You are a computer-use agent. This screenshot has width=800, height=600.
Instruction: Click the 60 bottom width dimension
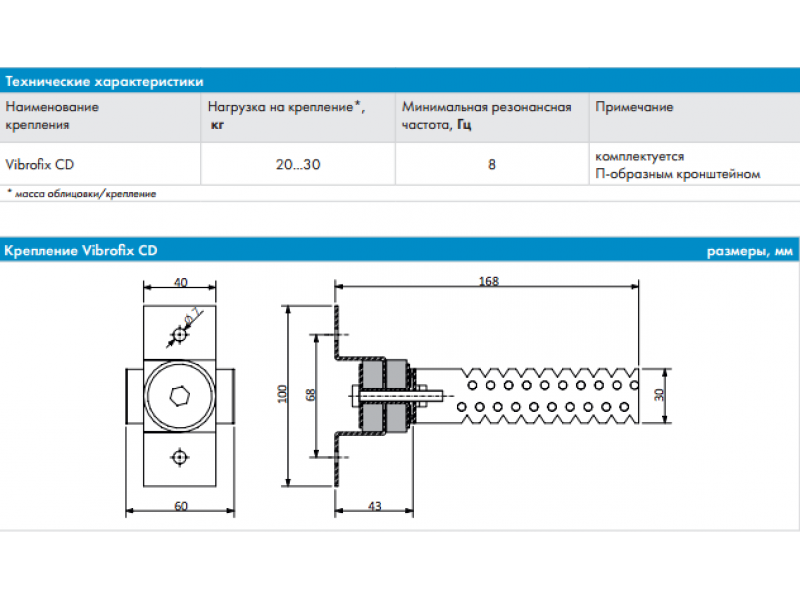point(180,507)
